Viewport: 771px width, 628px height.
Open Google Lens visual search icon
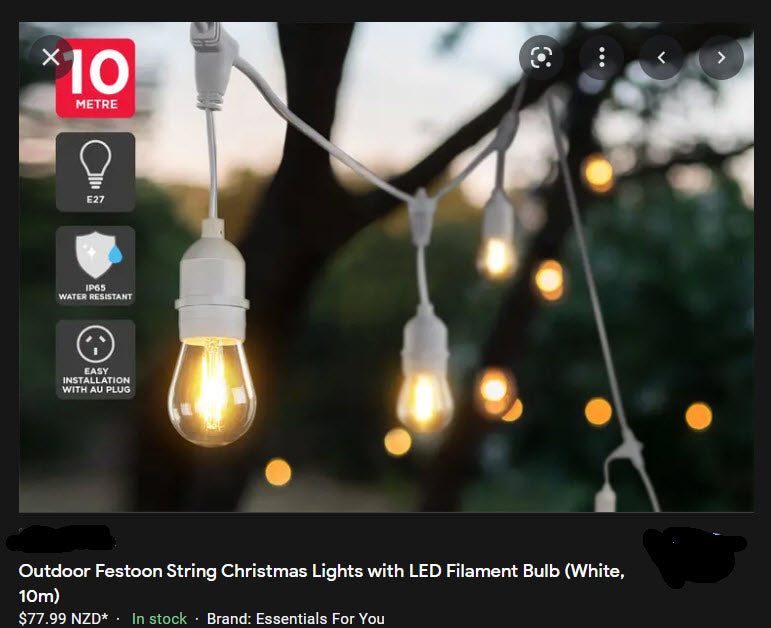pos(541,58)
